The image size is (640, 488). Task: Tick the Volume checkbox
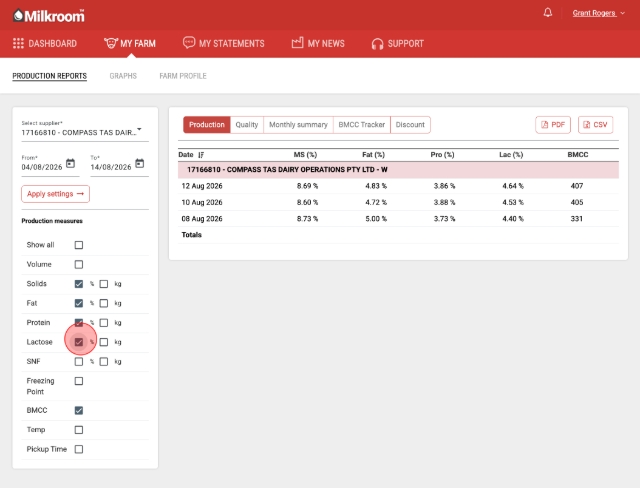[79, 264]
